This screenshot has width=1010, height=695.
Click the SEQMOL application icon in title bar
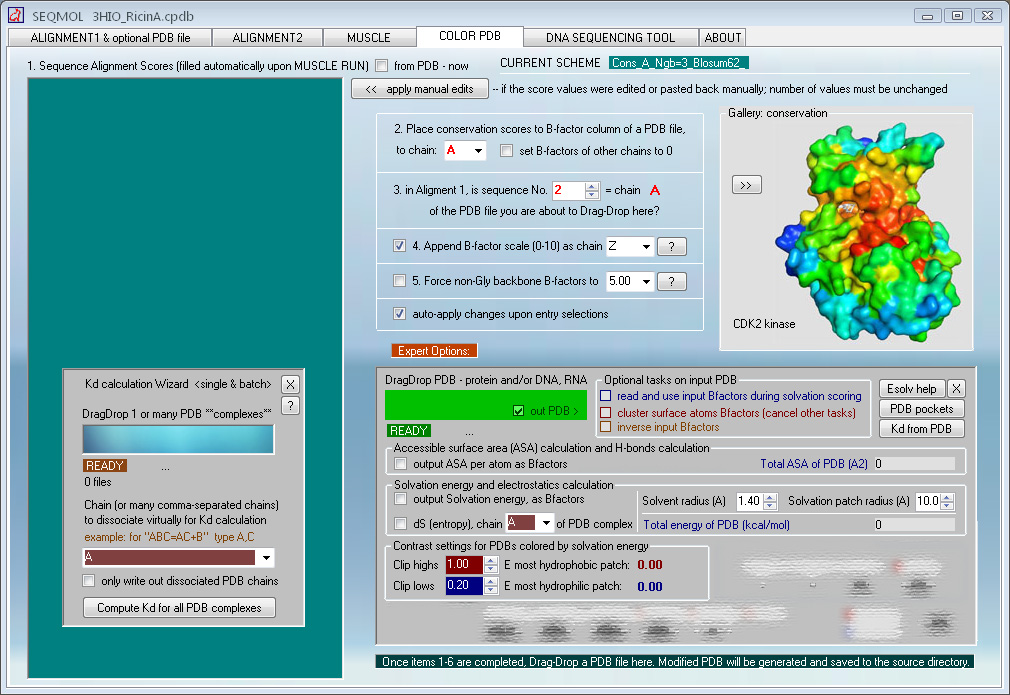(x=15, y=16)
